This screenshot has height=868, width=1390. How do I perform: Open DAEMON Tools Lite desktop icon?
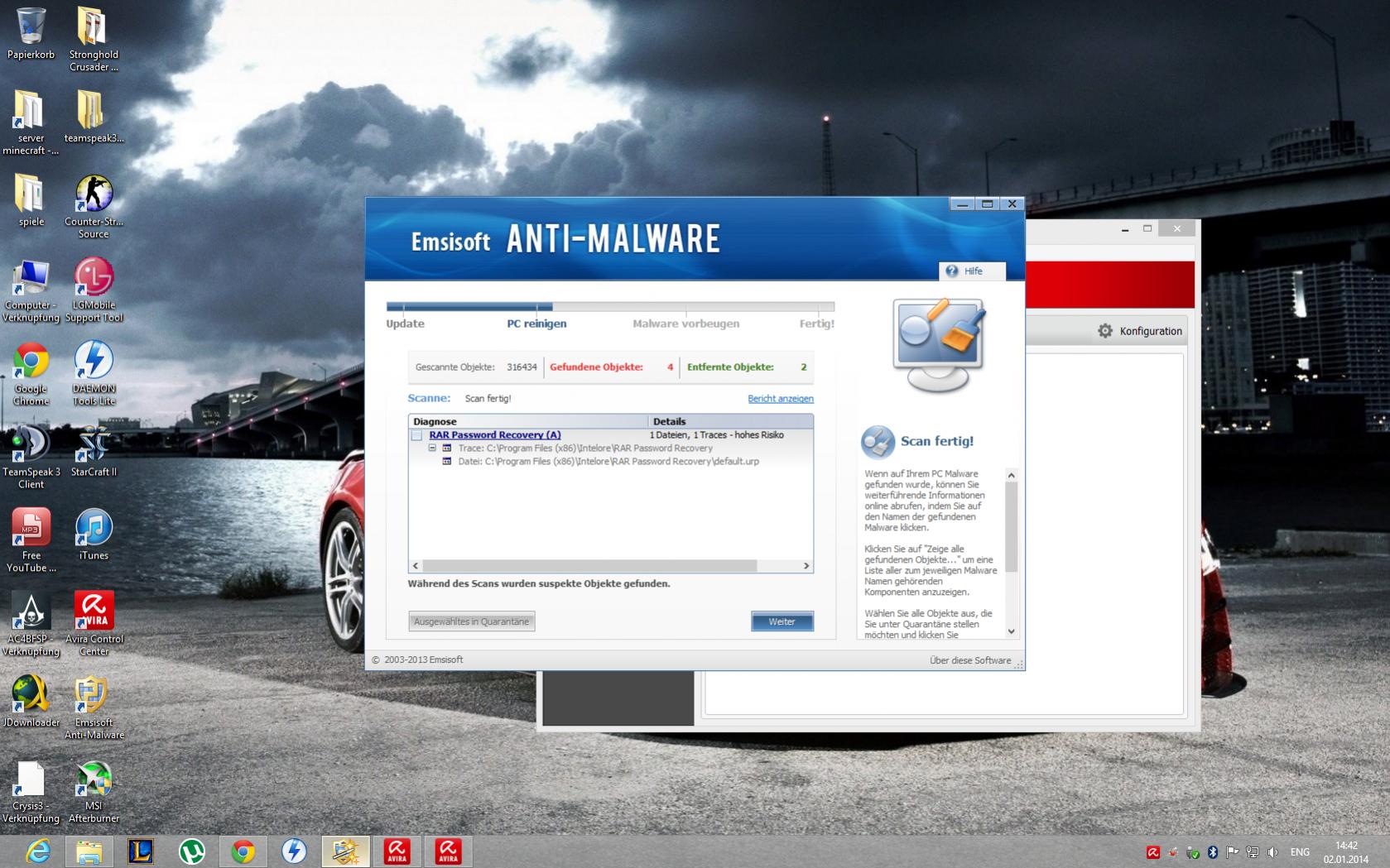pos(94,374)
